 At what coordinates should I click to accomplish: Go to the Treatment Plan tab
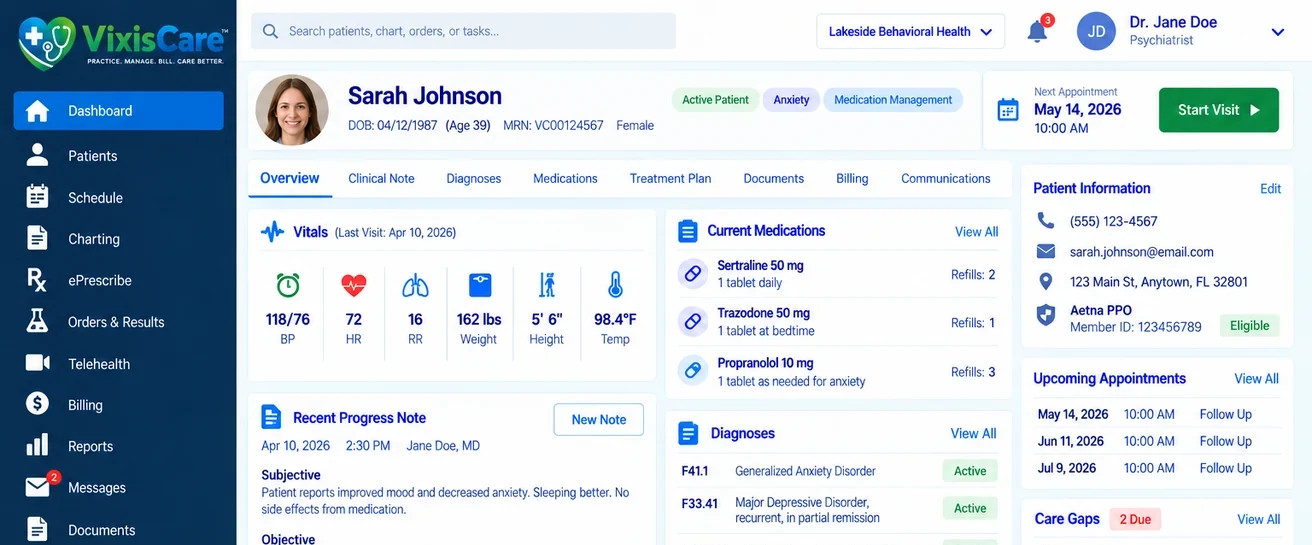(670, 178)
